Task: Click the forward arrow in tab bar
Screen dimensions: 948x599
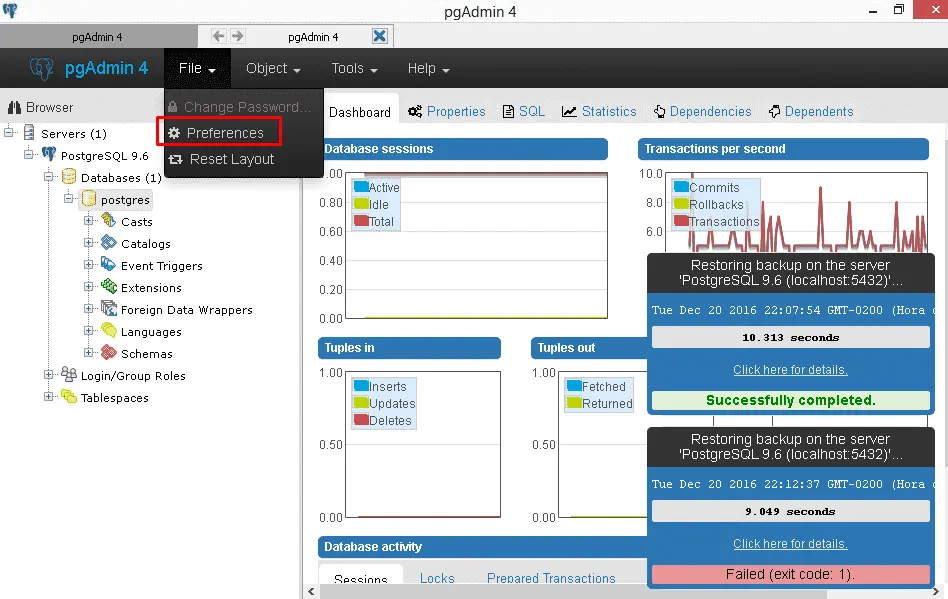Action: point(238,36)
